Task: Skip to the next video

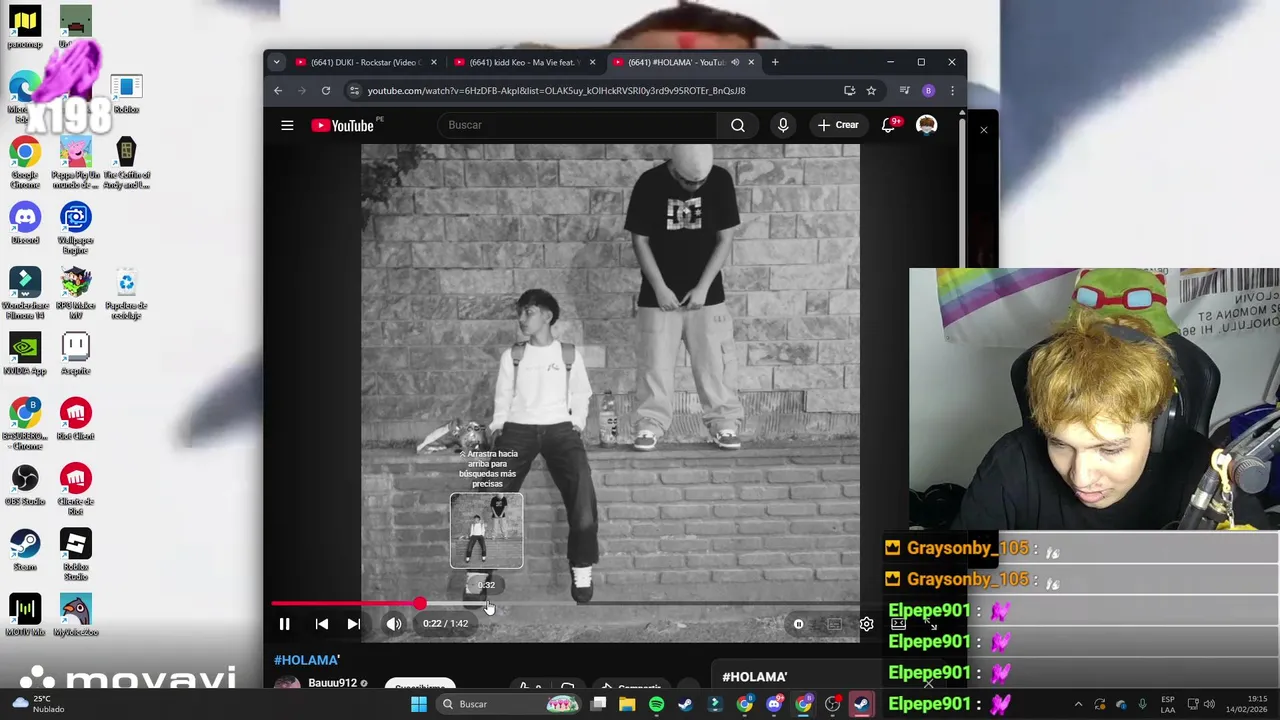Action: pos(353,624)
